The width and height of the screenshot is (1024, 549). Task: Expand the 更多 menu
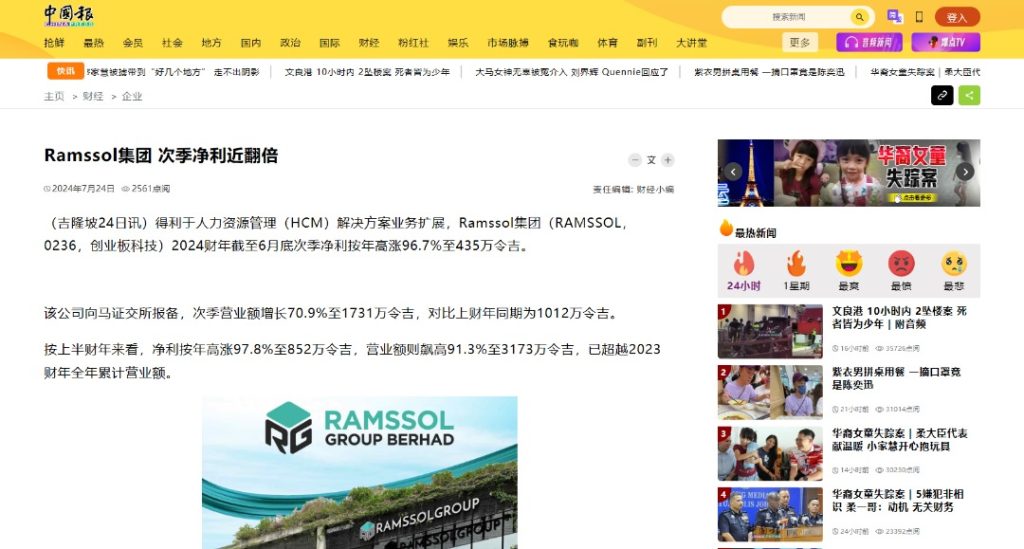pos(800,43)
